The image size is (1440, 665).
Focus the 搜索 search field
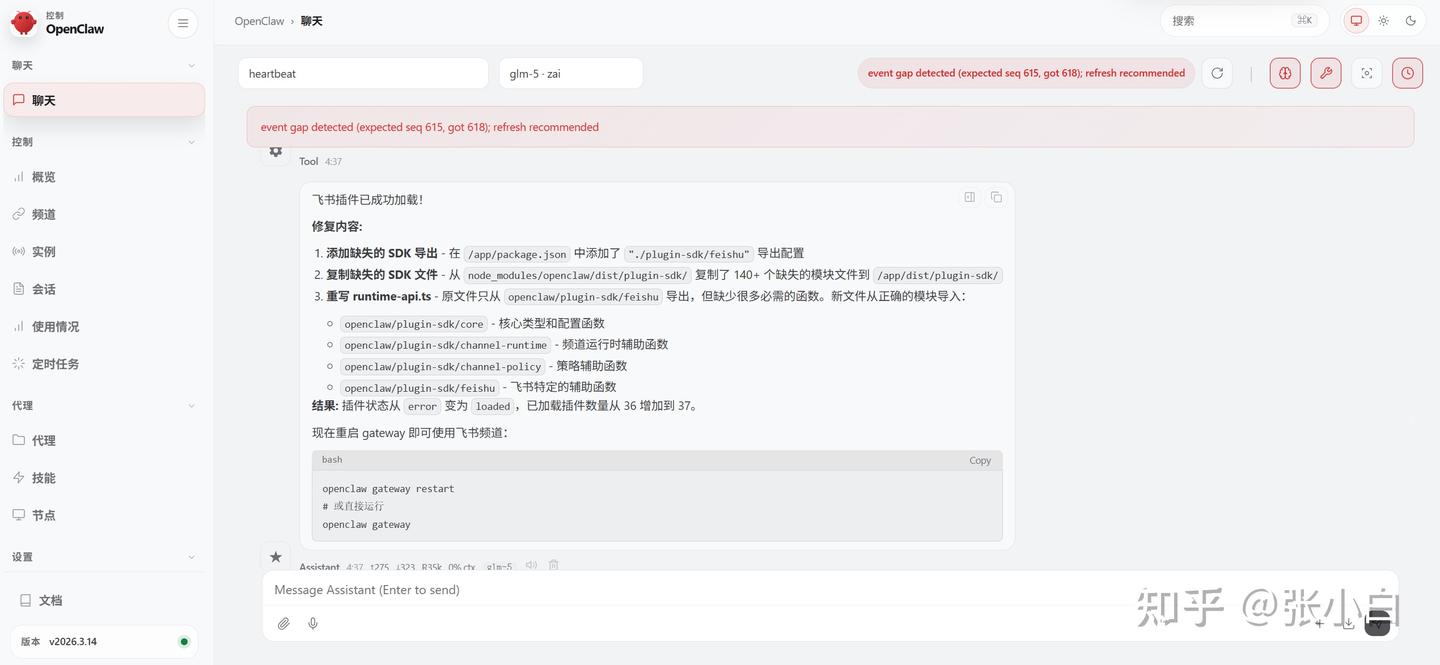tap(1244, 21)
